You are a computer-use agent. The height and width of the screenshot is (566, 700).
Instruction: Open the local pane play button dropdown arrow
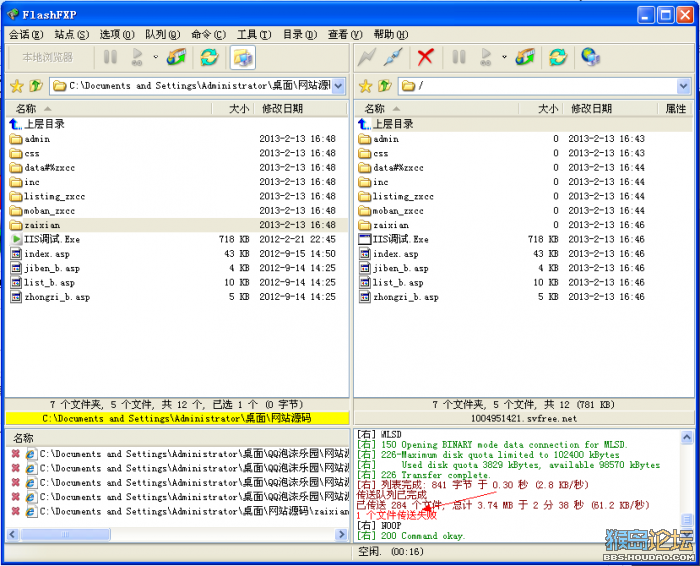[156, 57]
